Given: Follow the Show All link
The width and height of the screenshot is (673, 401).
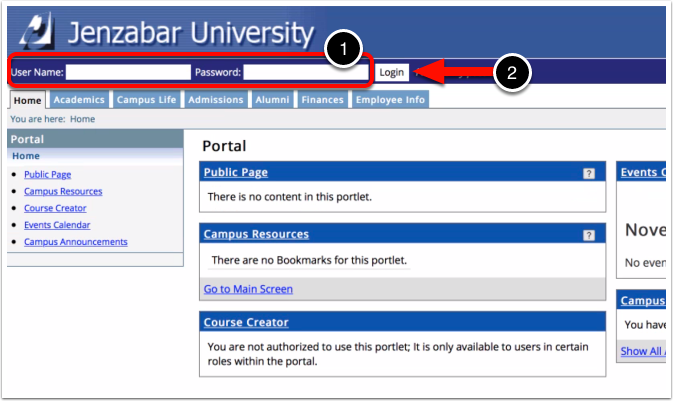Looking at the screenshot, I should tap(643, 351).
